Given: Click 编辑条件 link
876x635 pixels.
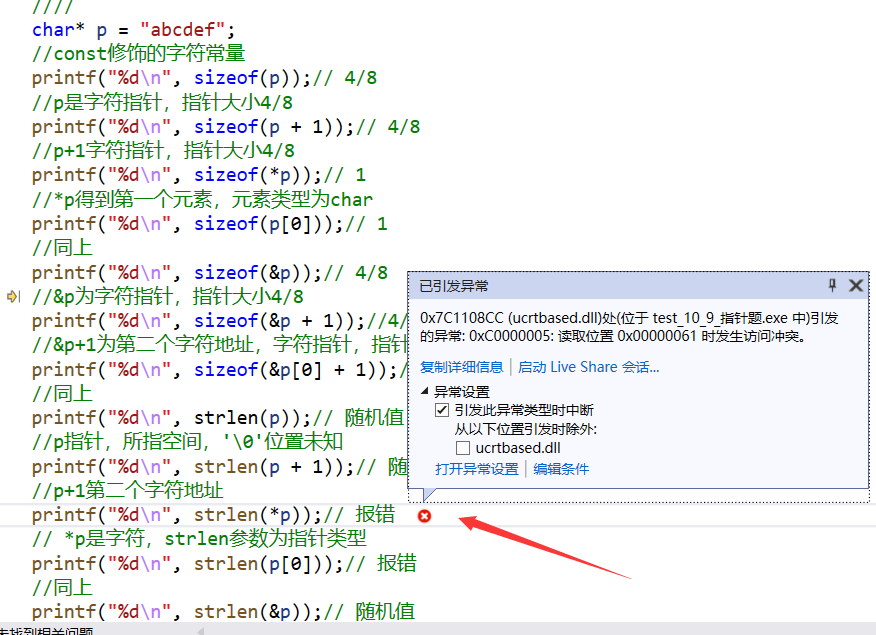Looking at the screenshot, I should [561, 469].
